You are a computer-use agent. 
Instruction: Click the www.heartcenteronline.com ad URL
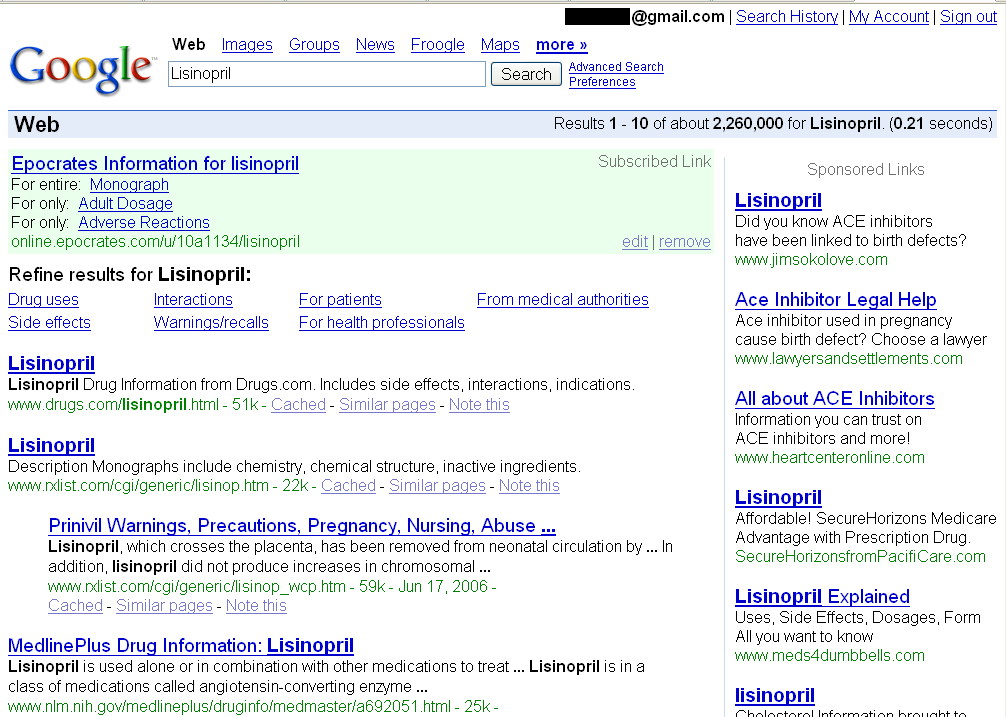click(830, 458)
